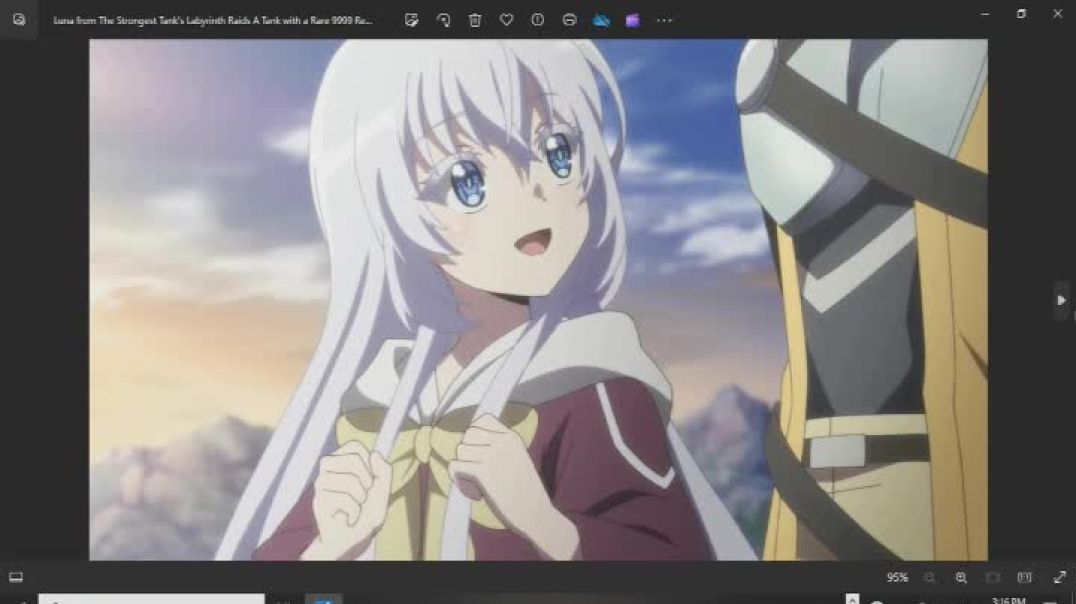The image size is (1076, 604).
Task: Click the Luna image file title text
Action: click(213, 21)
